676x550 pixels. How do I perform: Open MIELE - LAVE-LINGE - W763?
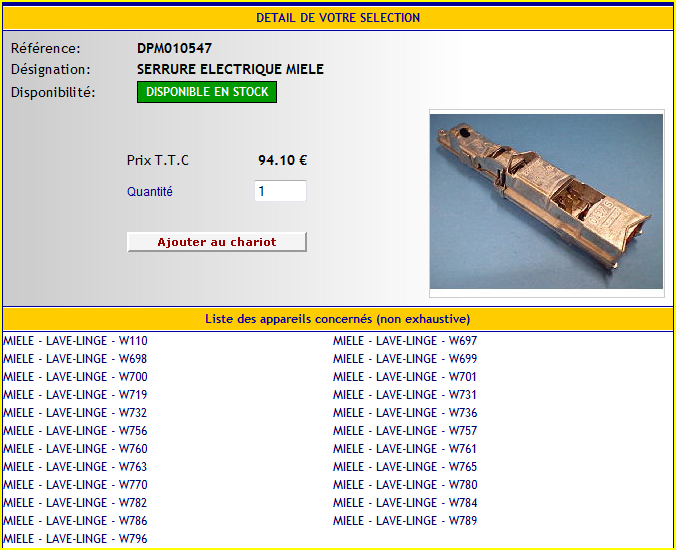click(75, 466)
